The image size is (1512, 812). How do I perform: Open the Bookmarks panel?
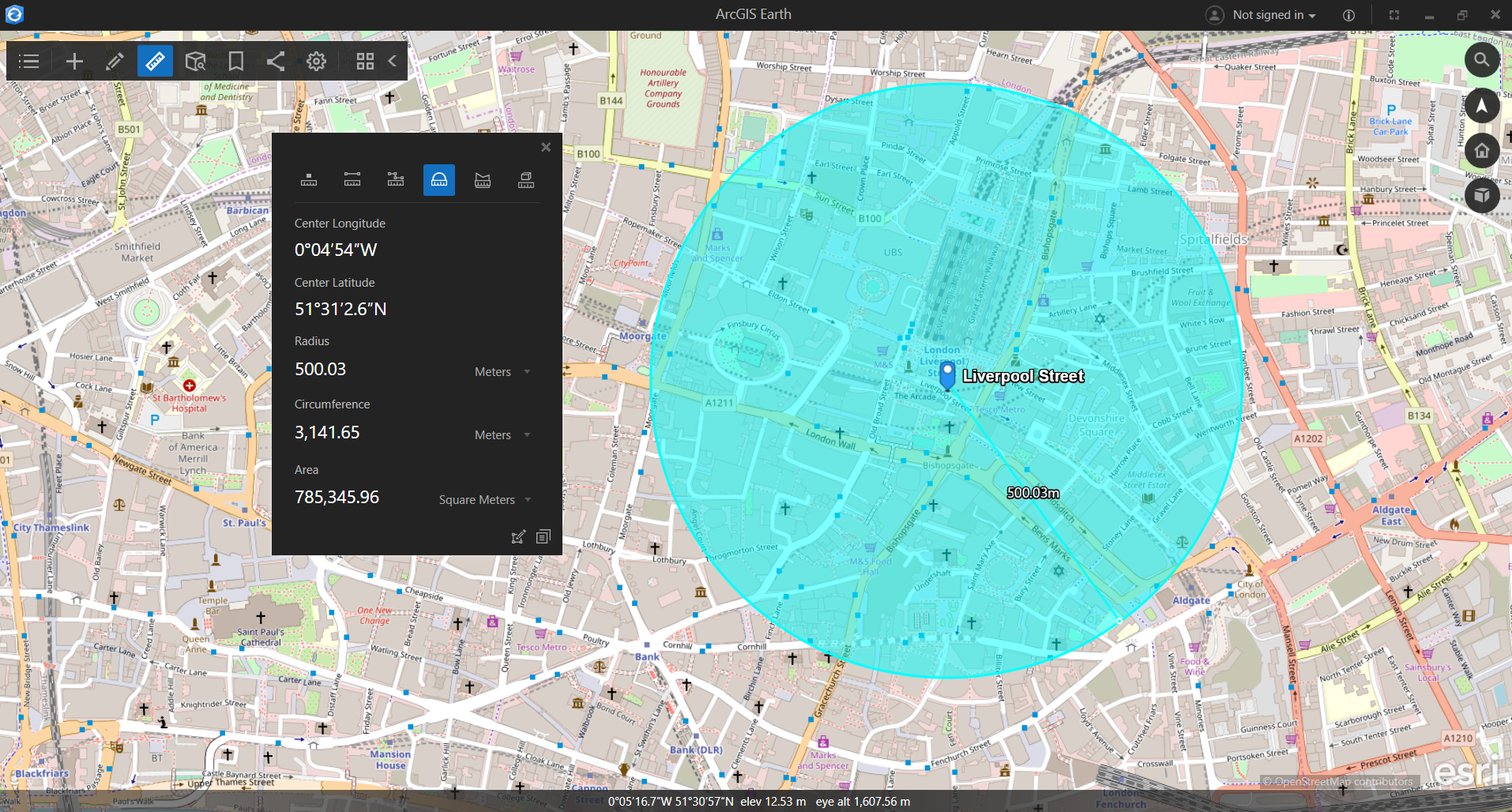click(x=235, y=61)
